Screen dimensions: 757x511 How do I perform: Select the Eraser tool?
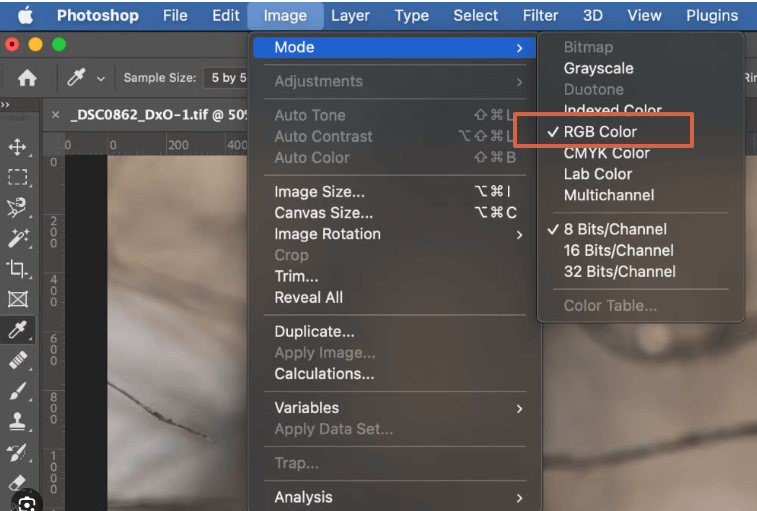17,482
